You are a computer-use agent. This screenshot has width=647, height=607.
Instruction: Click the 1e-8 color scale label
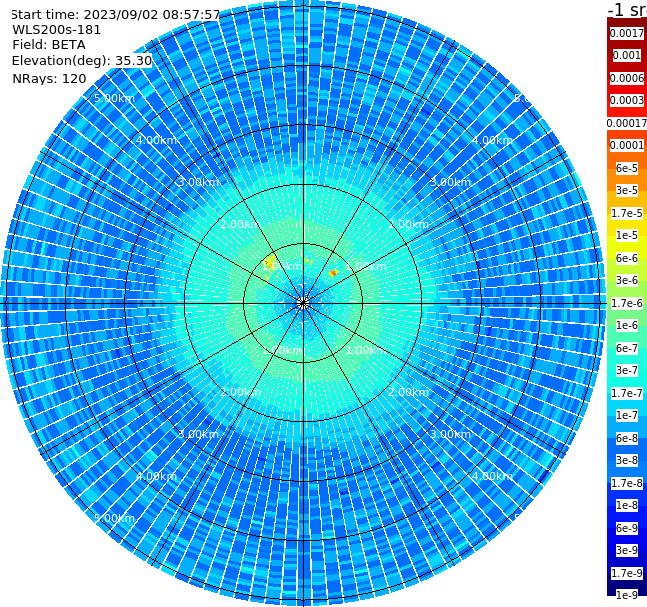[627, 505]
